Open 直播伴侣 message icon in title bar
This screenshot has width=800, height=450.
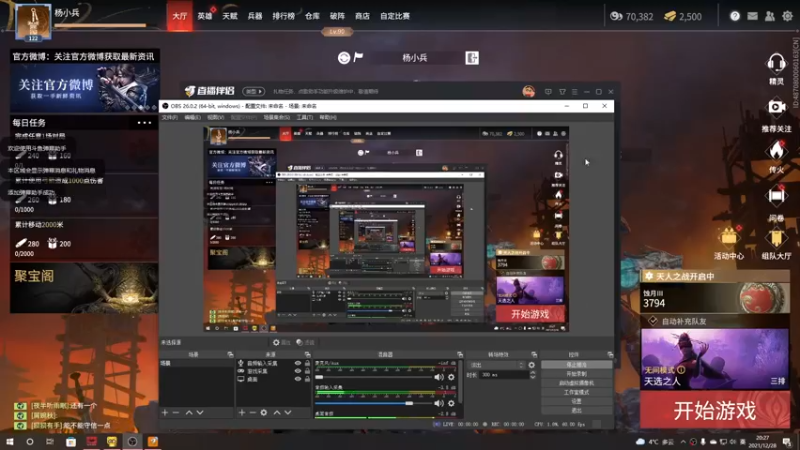pyautogui.click(x=548, y=92)
